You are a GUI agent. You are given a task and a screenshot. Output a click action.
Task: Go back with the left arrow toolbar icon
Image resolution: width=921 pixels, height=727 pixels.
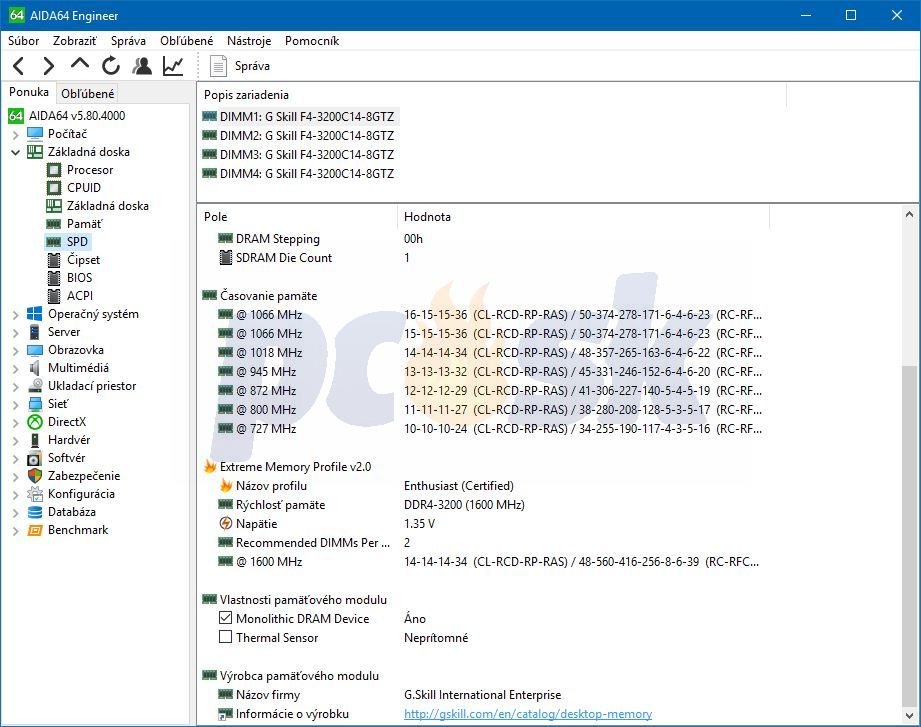pos(19,66)
